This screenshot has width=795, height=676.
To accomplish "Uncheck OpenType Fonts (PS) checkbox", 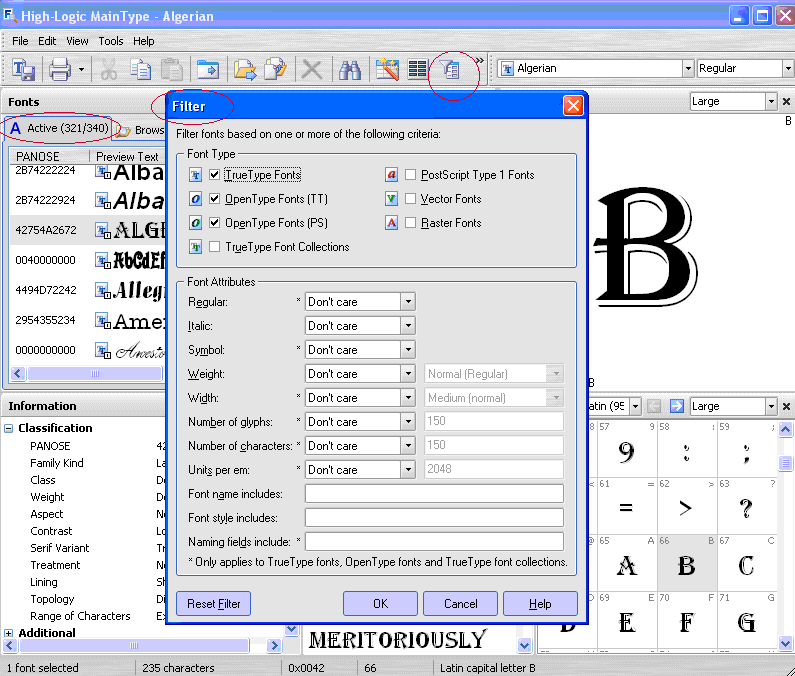I will pyautogui.click(x=214, y=223).
